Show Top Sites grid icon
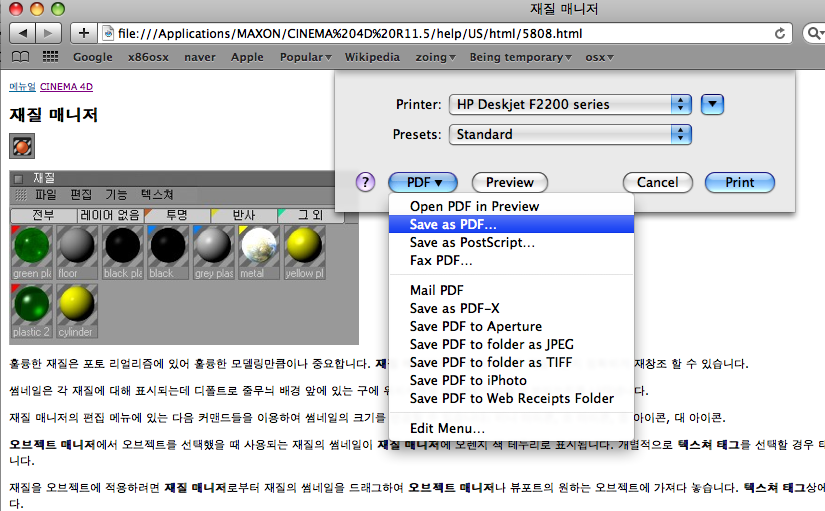Viewport: 825px width, 511px height. pos(51,56)
